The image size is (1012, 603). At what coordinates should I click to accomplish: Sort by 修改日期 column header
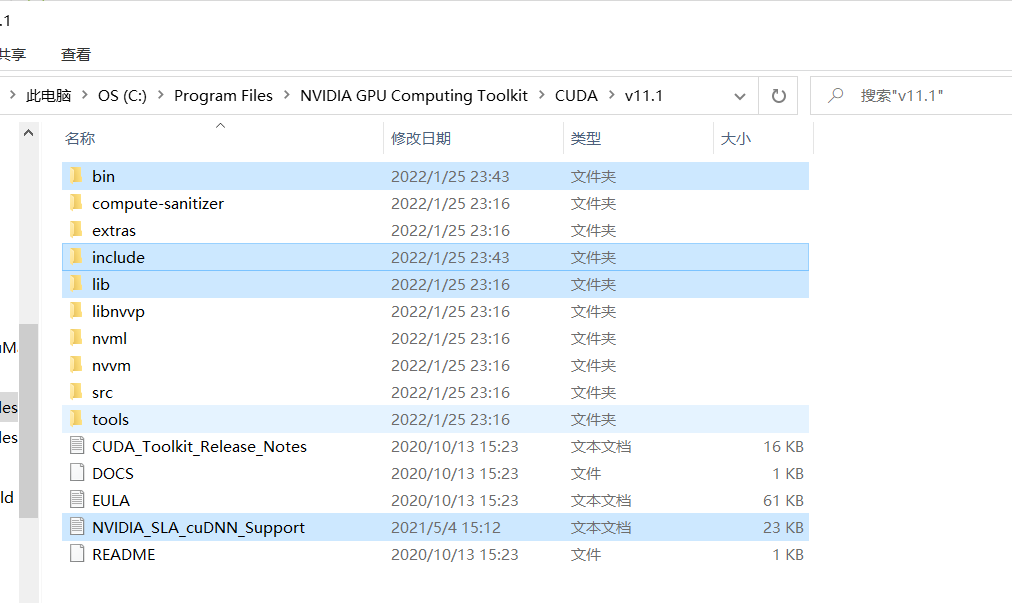click(x=421, y=138)
